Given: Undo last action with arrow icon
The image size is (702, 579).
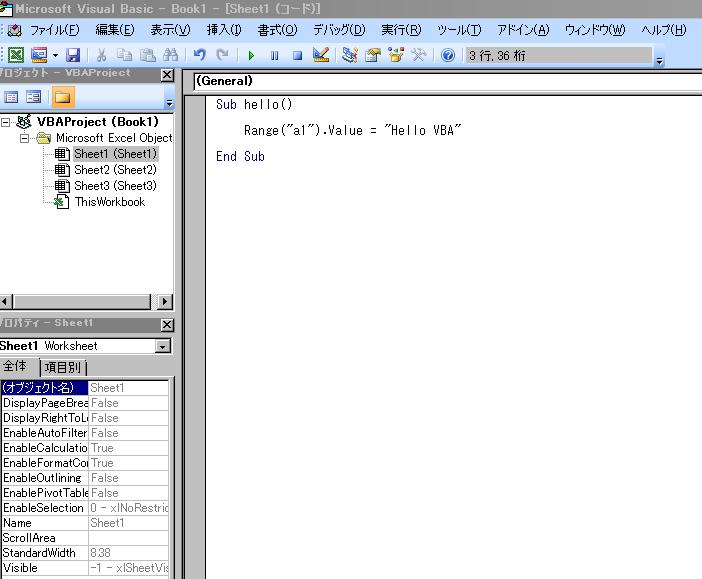Looking at the screenshot, I should [x=199, y=55].
